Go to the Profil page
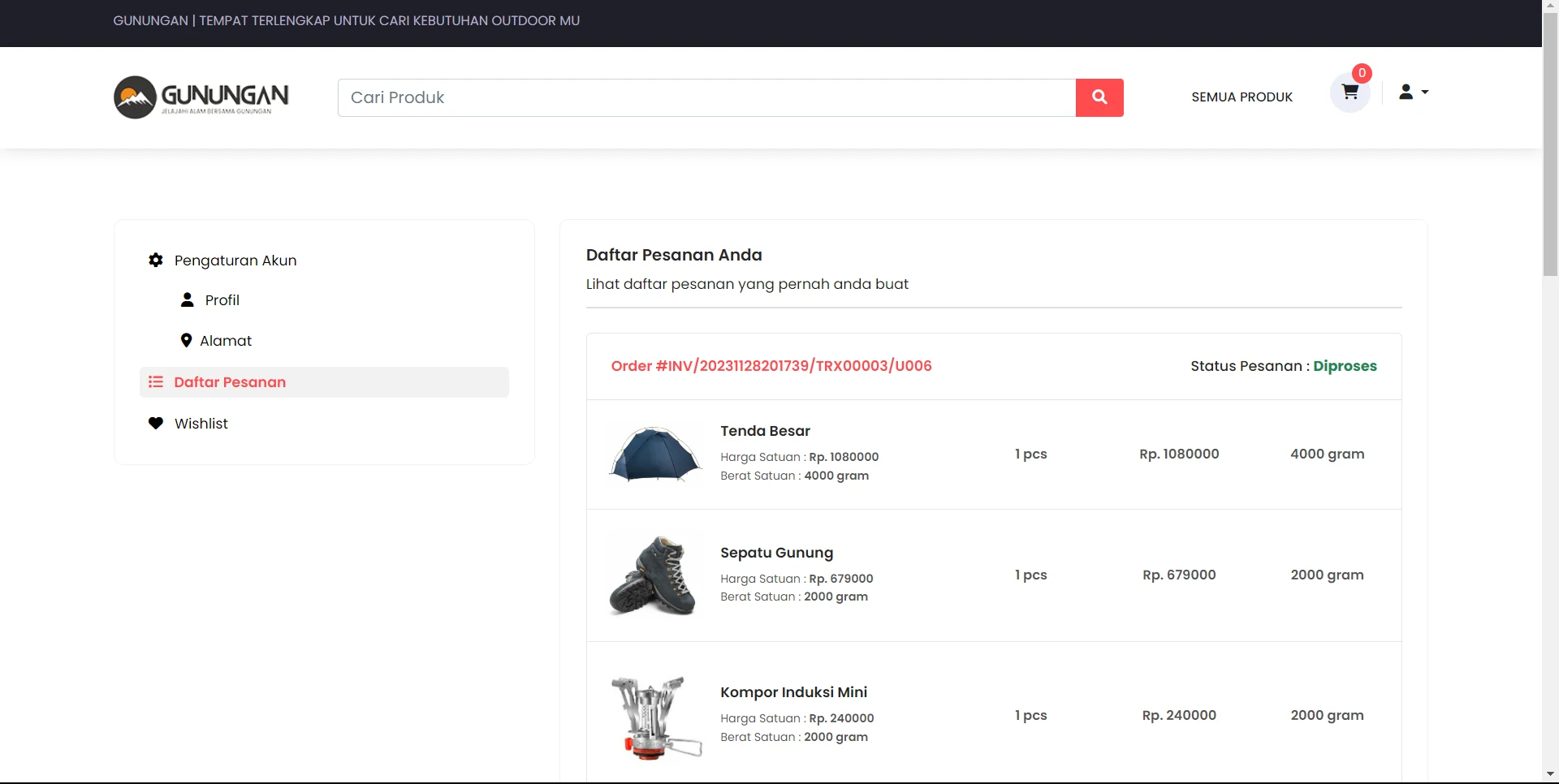 (222, 300)
